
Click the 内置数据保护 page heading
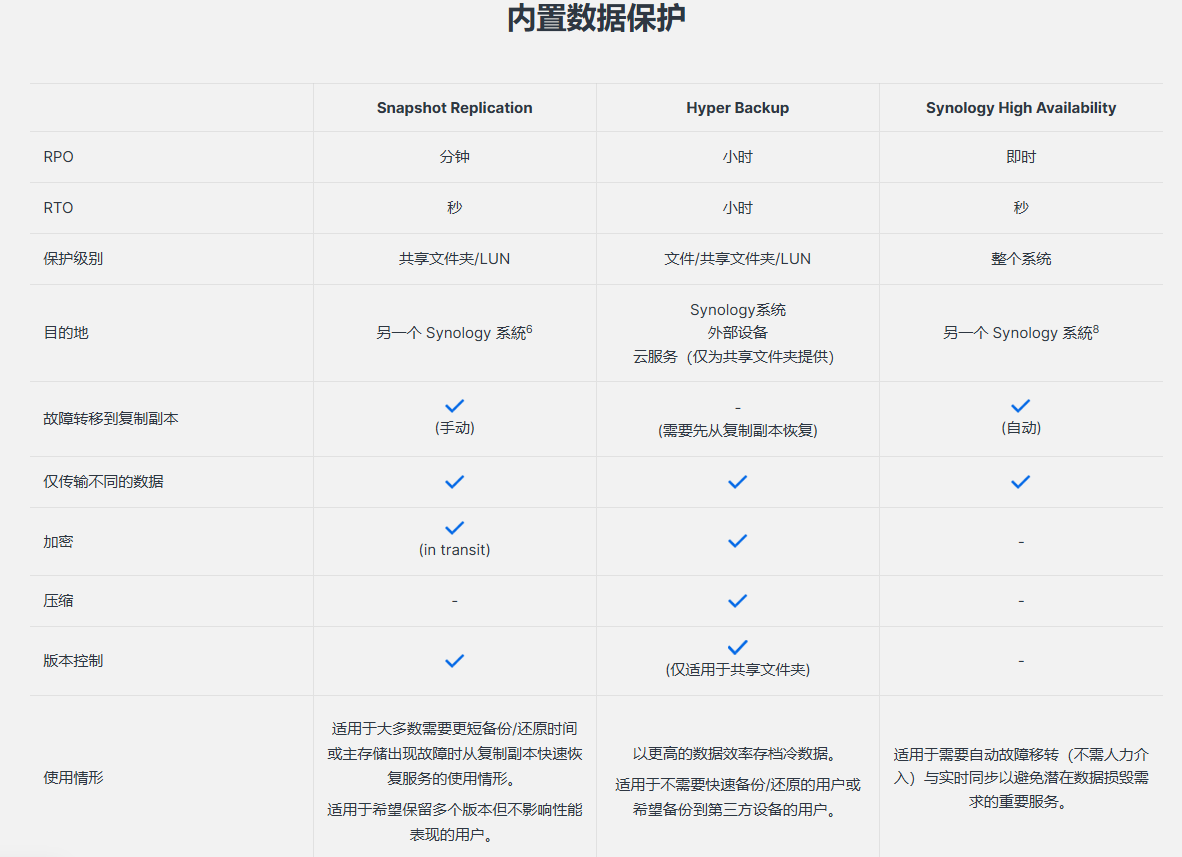coord(596,18)
